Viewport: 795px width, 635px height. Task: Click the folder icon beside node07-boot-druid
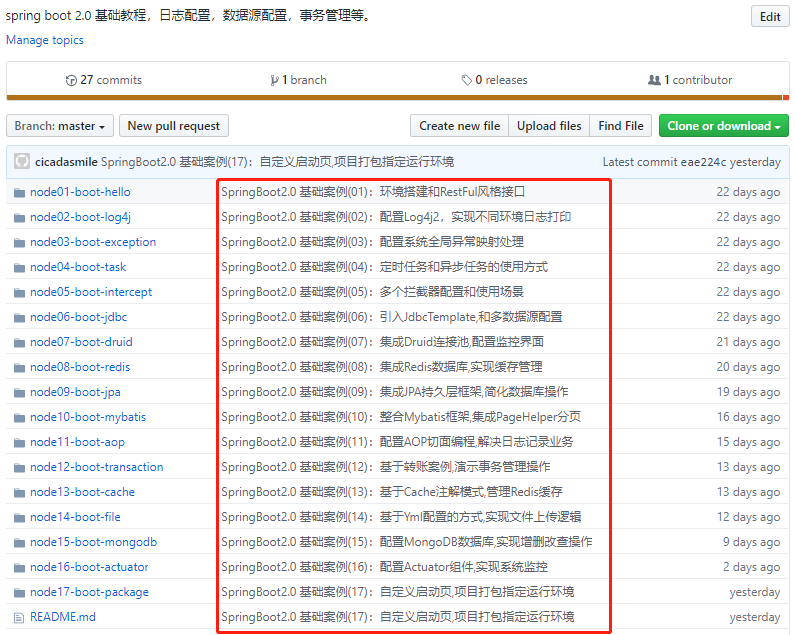coord(19,342)
